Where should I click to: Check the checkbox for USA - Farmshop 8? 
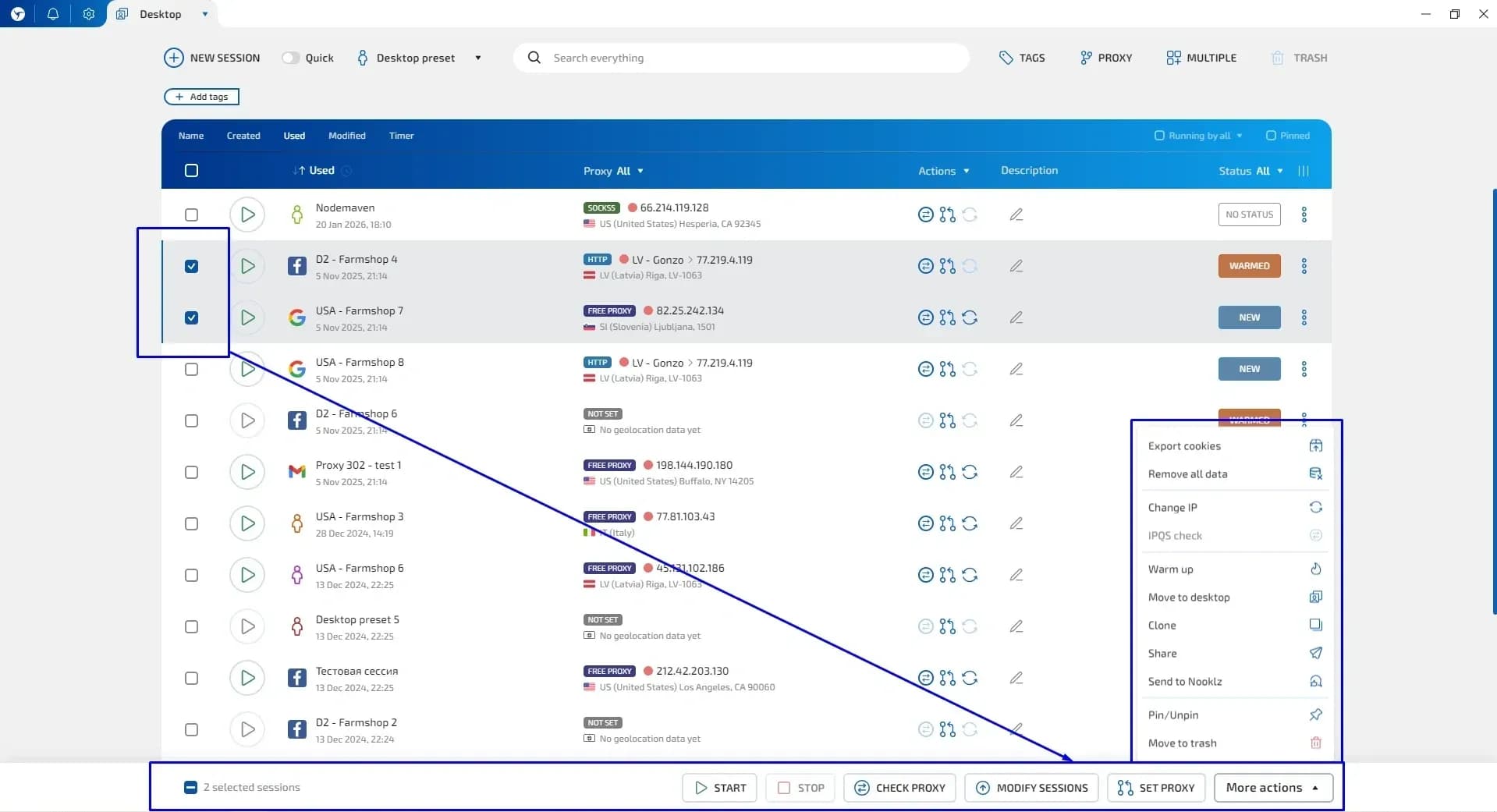click(x=191, y=369)
